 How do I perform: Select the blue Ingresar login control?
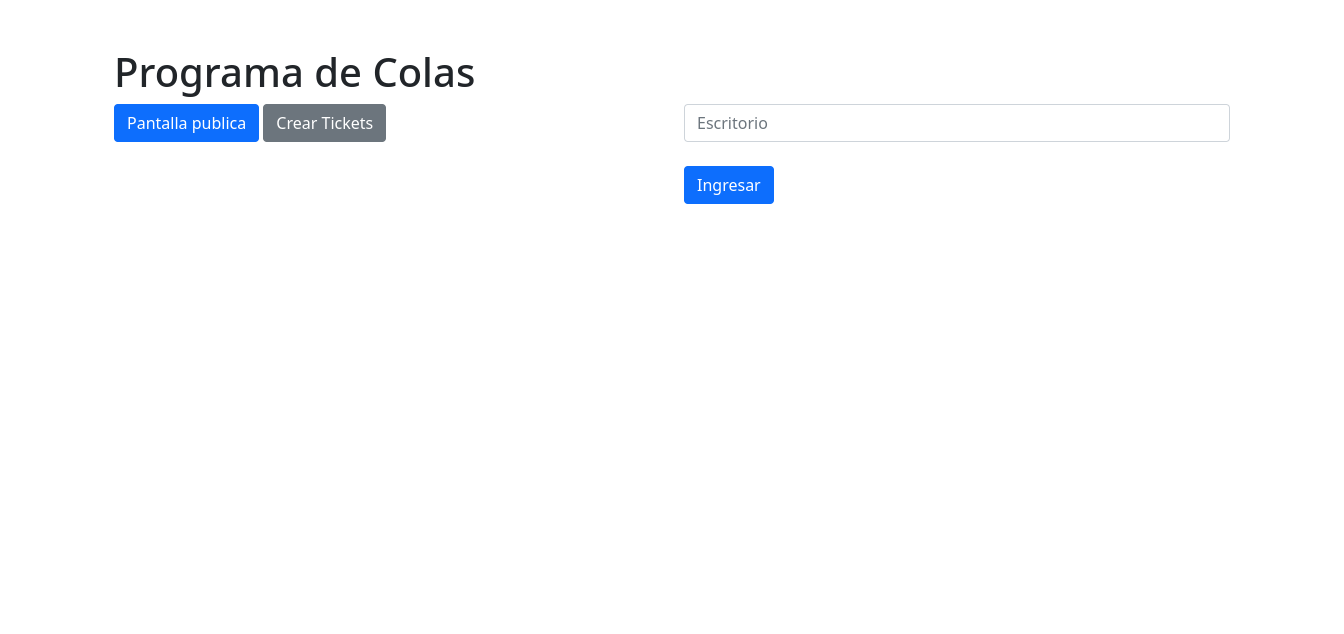[729, 185]
